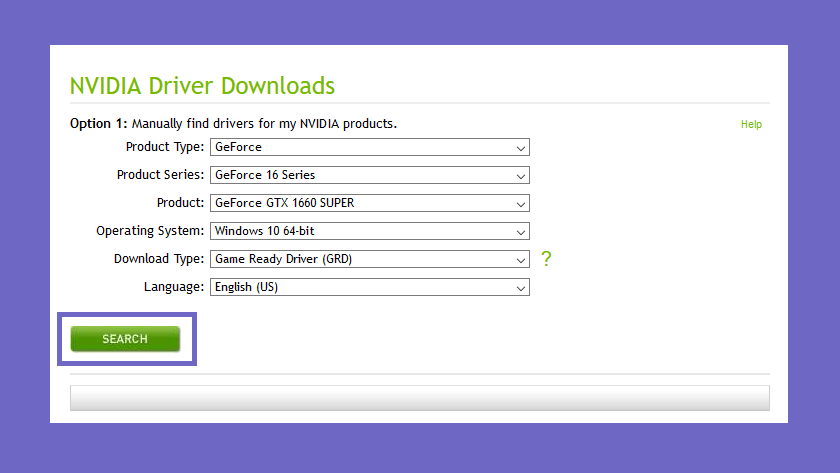The image size is (840, 473).
Task: Click the green question mark beside Download Type
Action: 546,259
